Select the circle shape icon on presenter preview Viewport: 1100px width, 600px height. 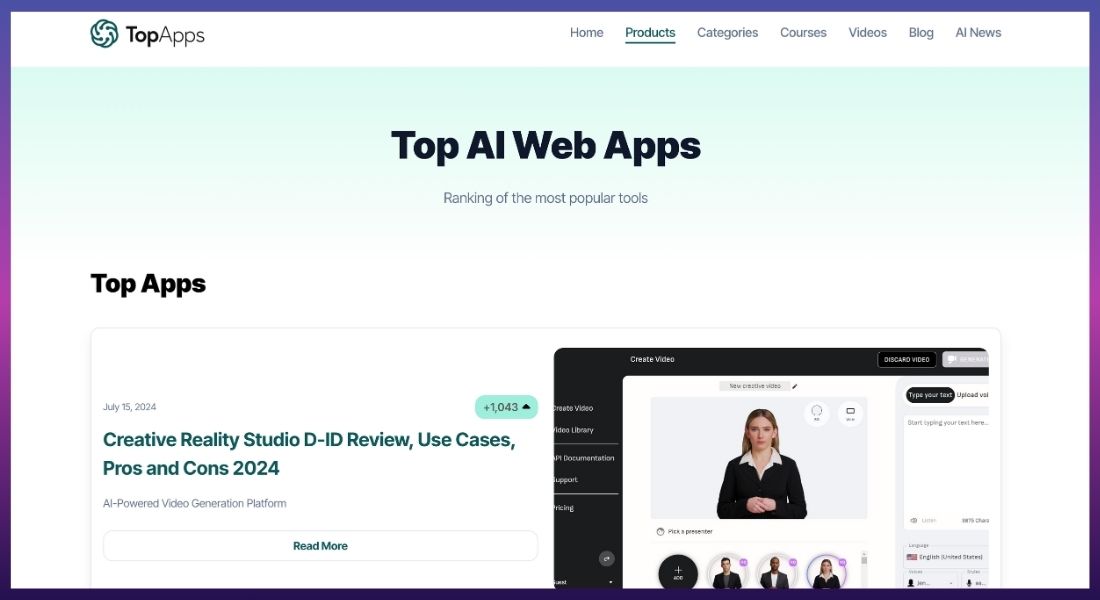pos(817,413)
